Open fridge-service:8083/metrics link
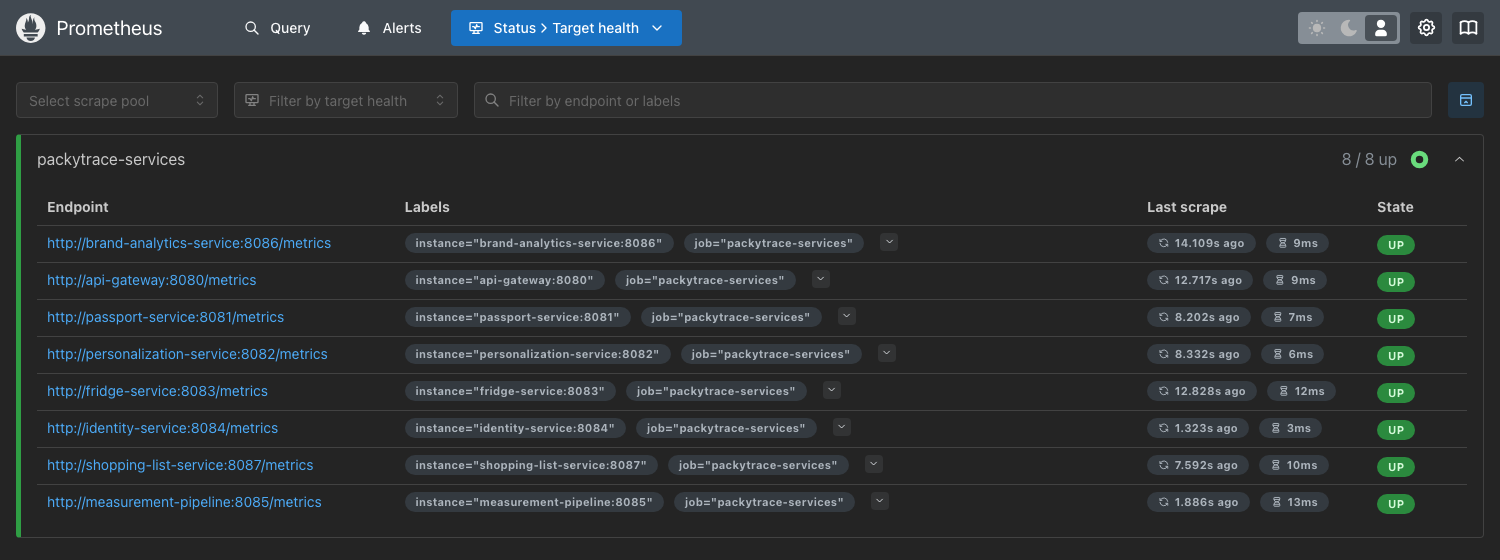1500x560 pixels. 158,391
